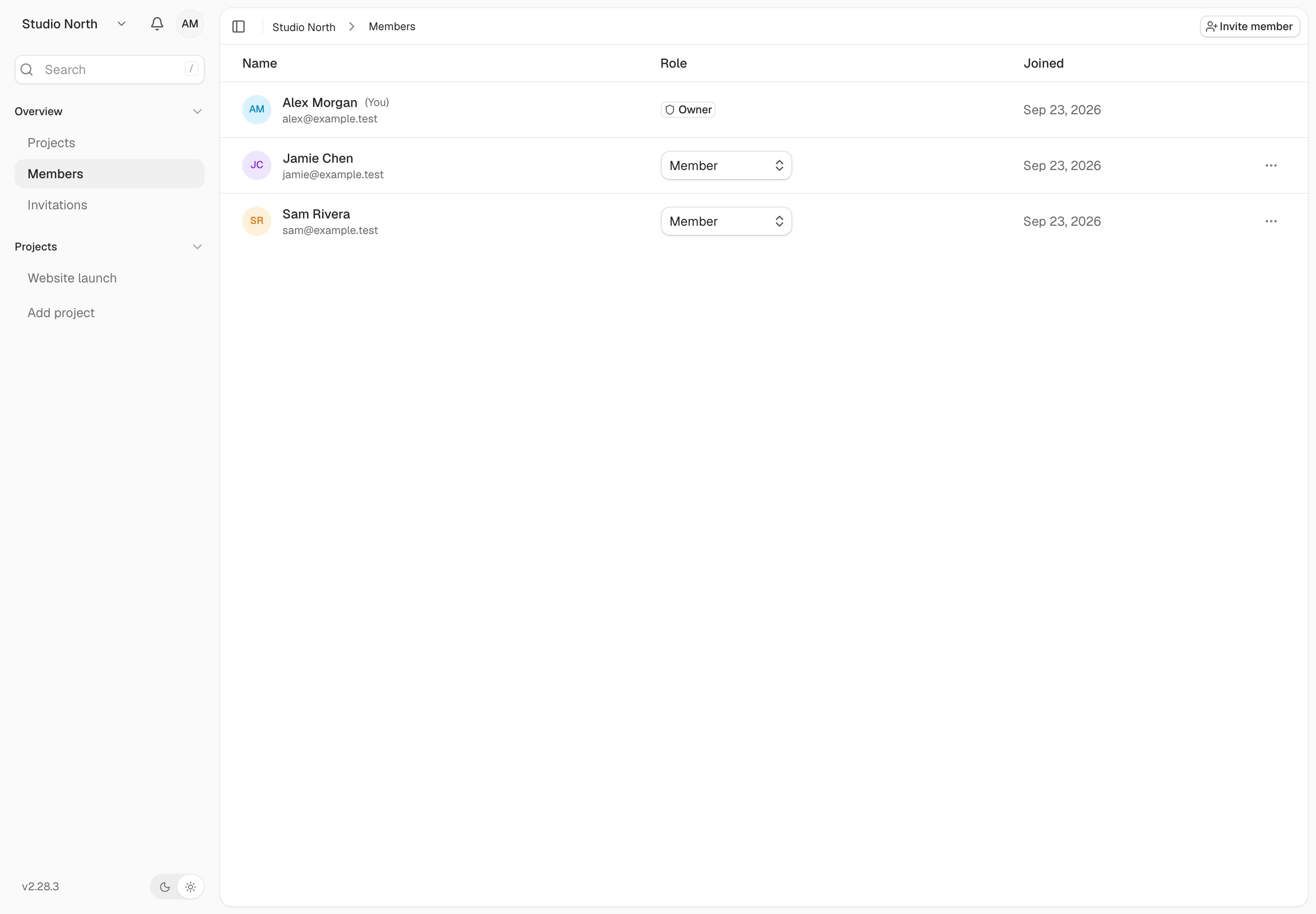Screen dimensions: 1316x914
Task: Click the Members breadcrumb
Action: point(392,27)
